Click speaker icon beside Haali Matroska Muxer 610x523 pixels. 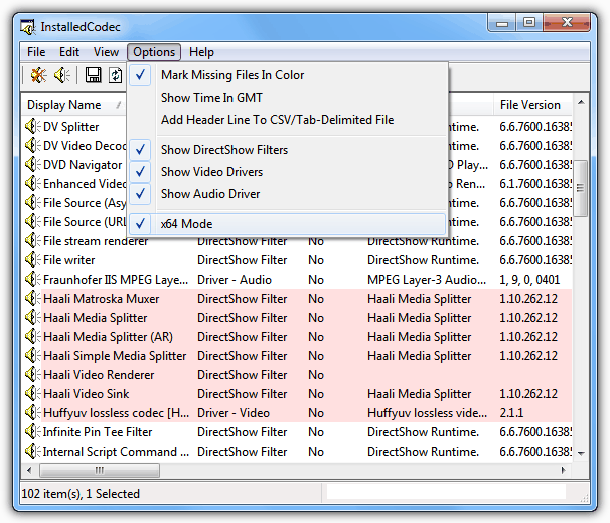pos(32,298)
